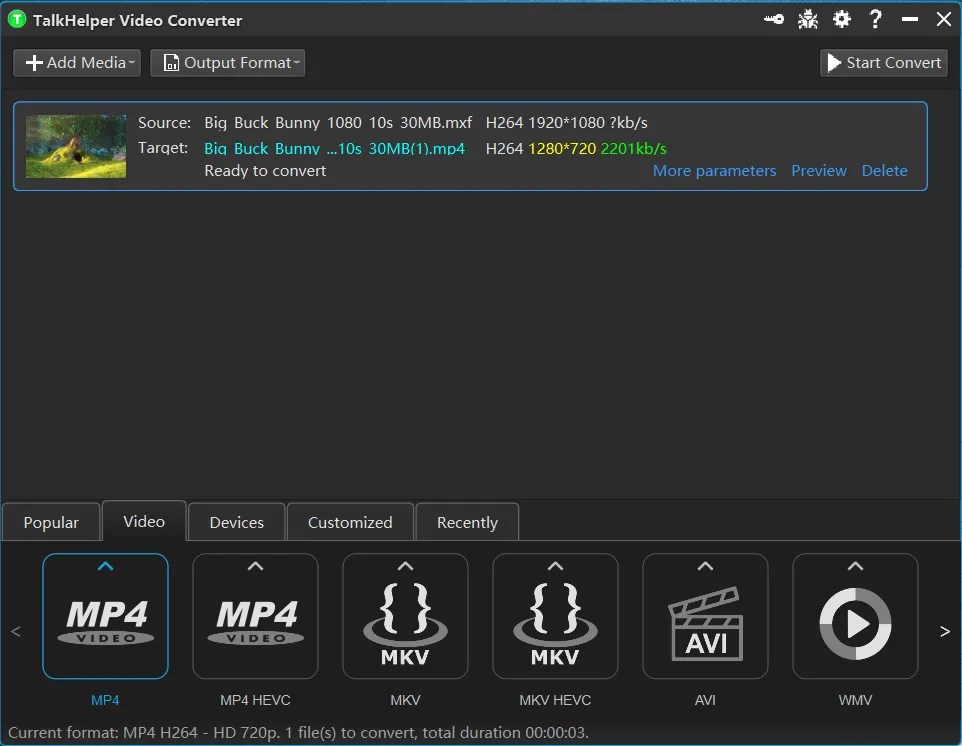Viewport: 962px width, 746px height.
Task: Click the Ready to convert status text
Action: 265,171
